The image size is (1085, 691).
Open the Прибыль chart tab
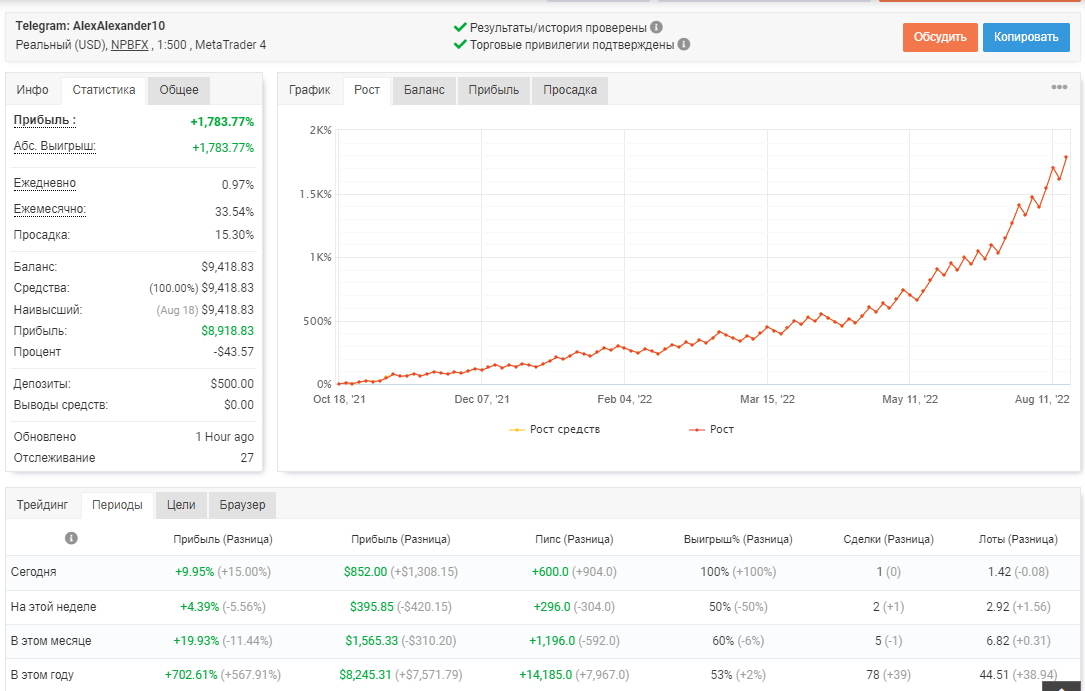(x=493, y=90)
